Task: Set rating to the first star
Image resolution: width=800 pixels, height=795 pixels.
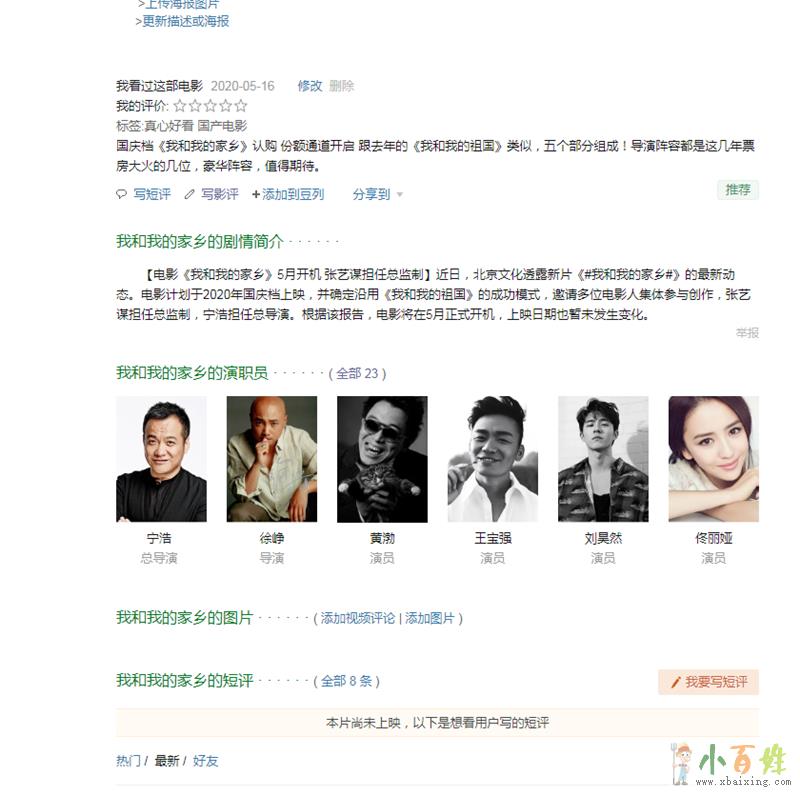Action: (x=180, y=106)
